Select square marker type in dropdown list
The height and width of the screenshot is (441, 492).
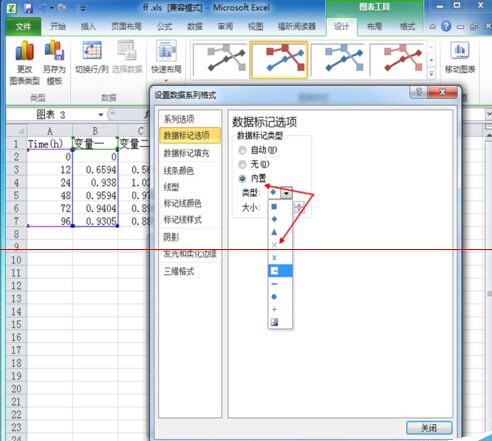click(x=274, y=207)
